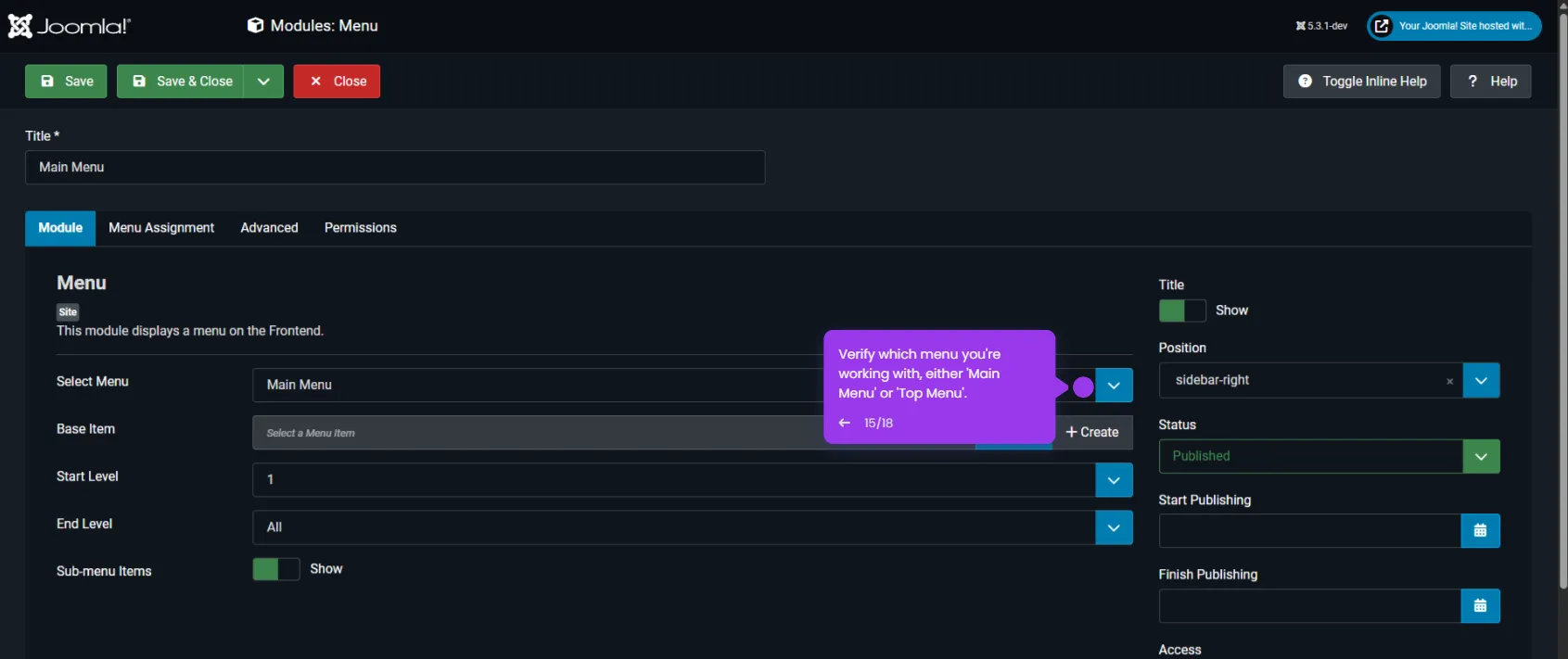The height and width of the screenshot is (659, 1568).
Task: Click the module Title input field
Action: pos(395,168)
